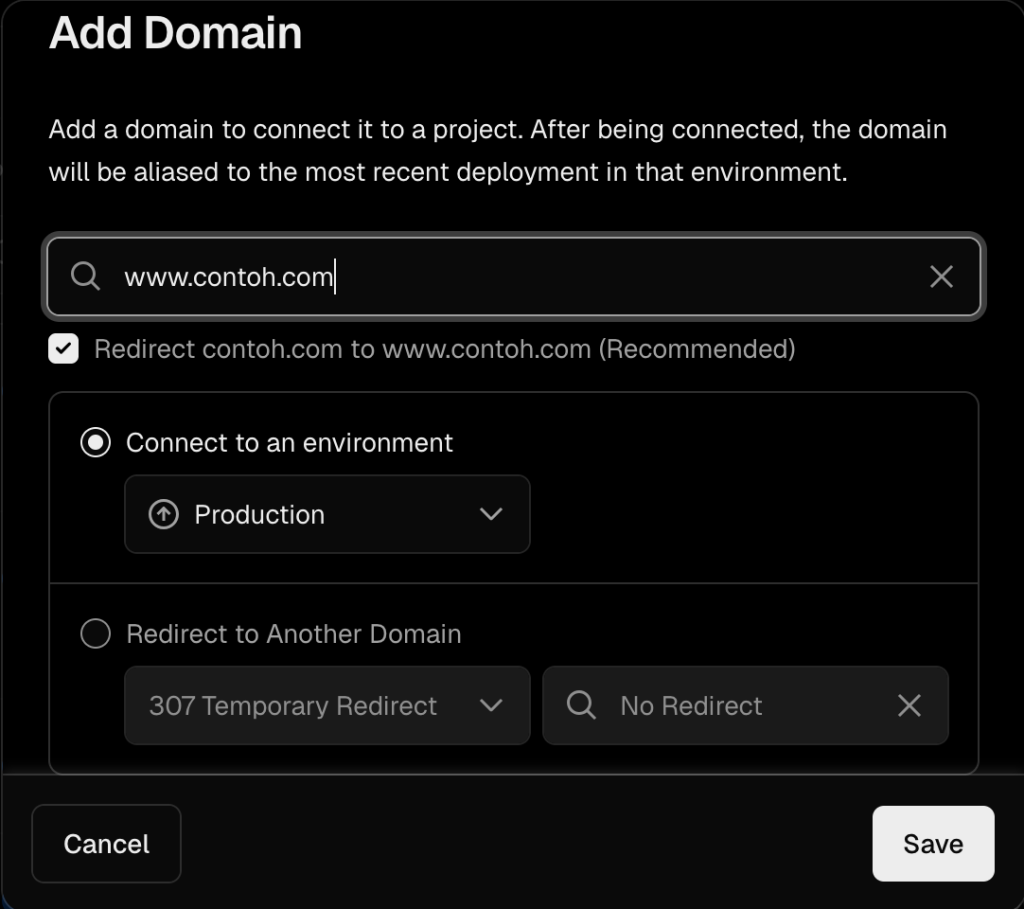1024x909 pixels.
Task: Clear the www.contoh.com domain input
Action: (941, 277)
